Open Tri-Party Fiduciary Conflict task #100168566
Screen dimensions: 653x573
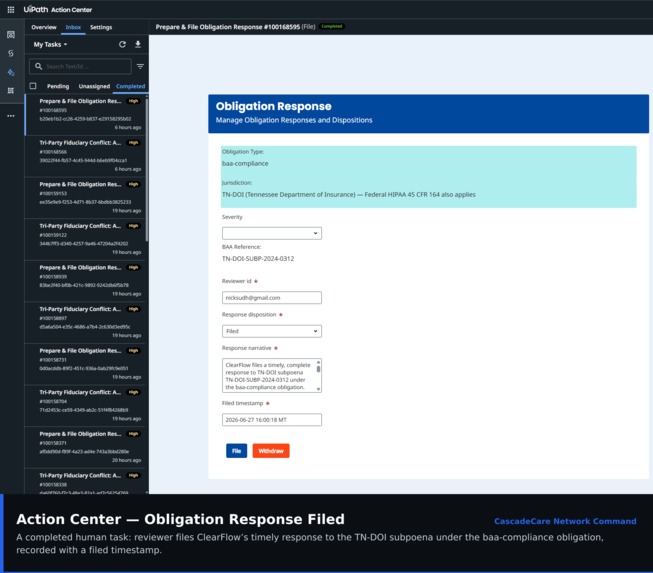coord(87,156)
